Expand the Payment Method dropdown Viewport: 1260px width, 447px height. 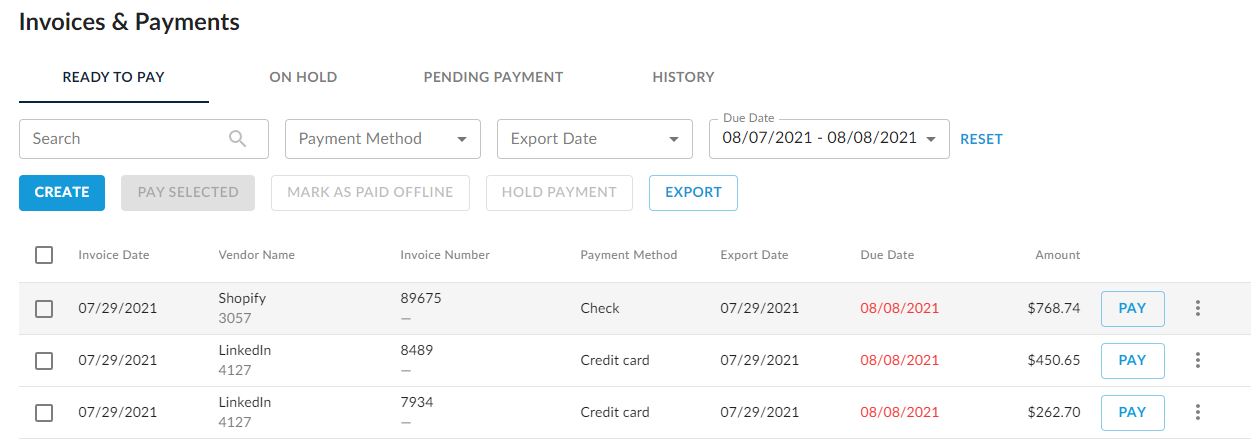point(382,139)
